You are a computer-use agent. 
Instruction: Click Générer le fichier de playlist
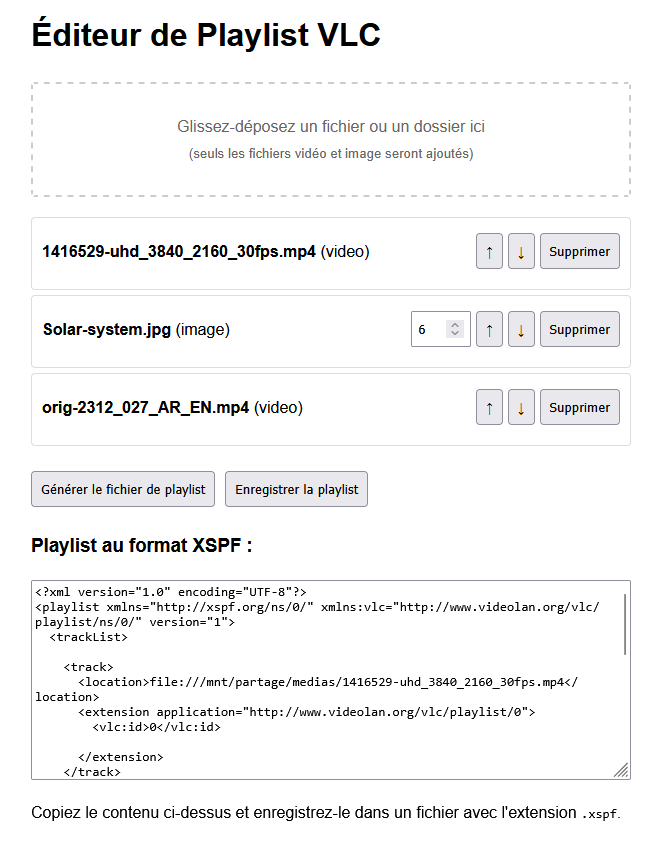tap(123, 490)
